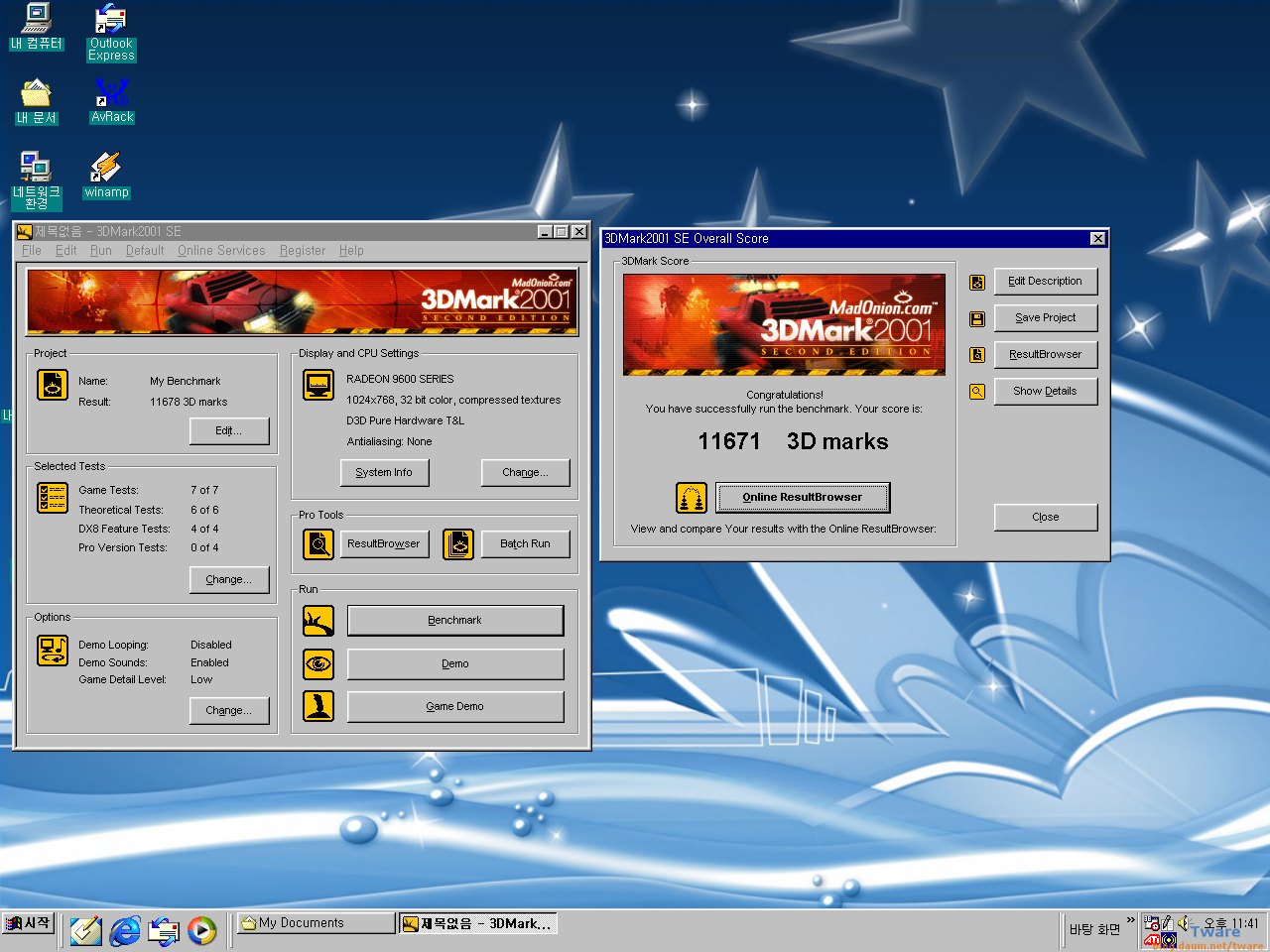Select the 네트워크 환경 desktop icon
Screen dimensions: 1270x952
tap(37, 180)
